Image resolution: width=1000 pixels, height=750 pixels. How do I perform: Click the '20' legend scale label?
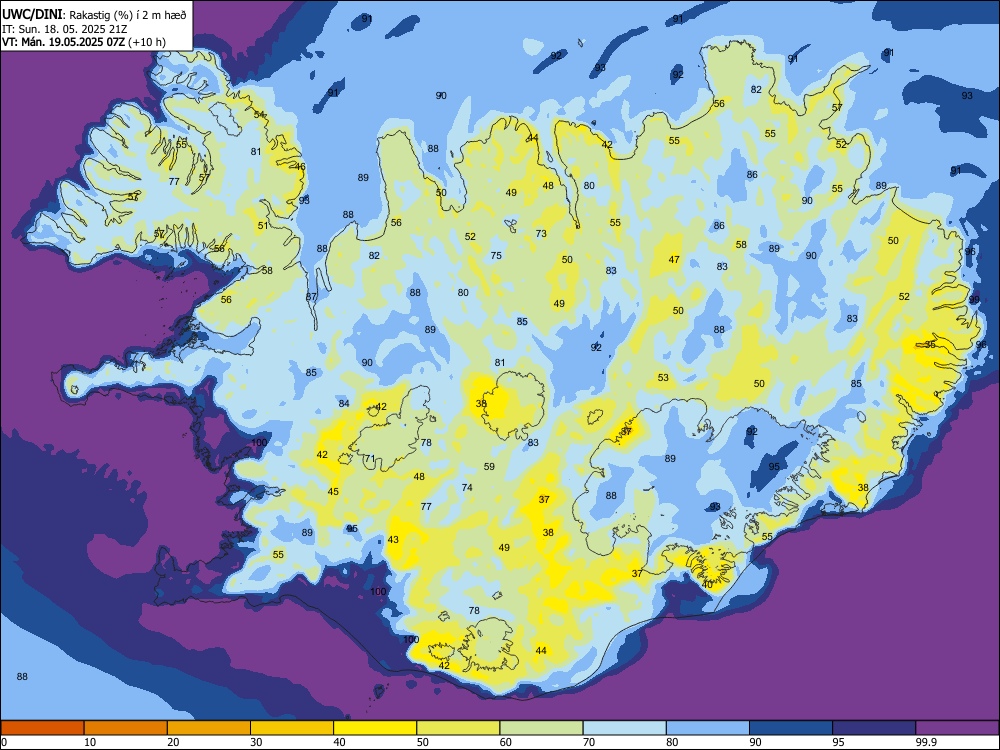tap(173, 742)
